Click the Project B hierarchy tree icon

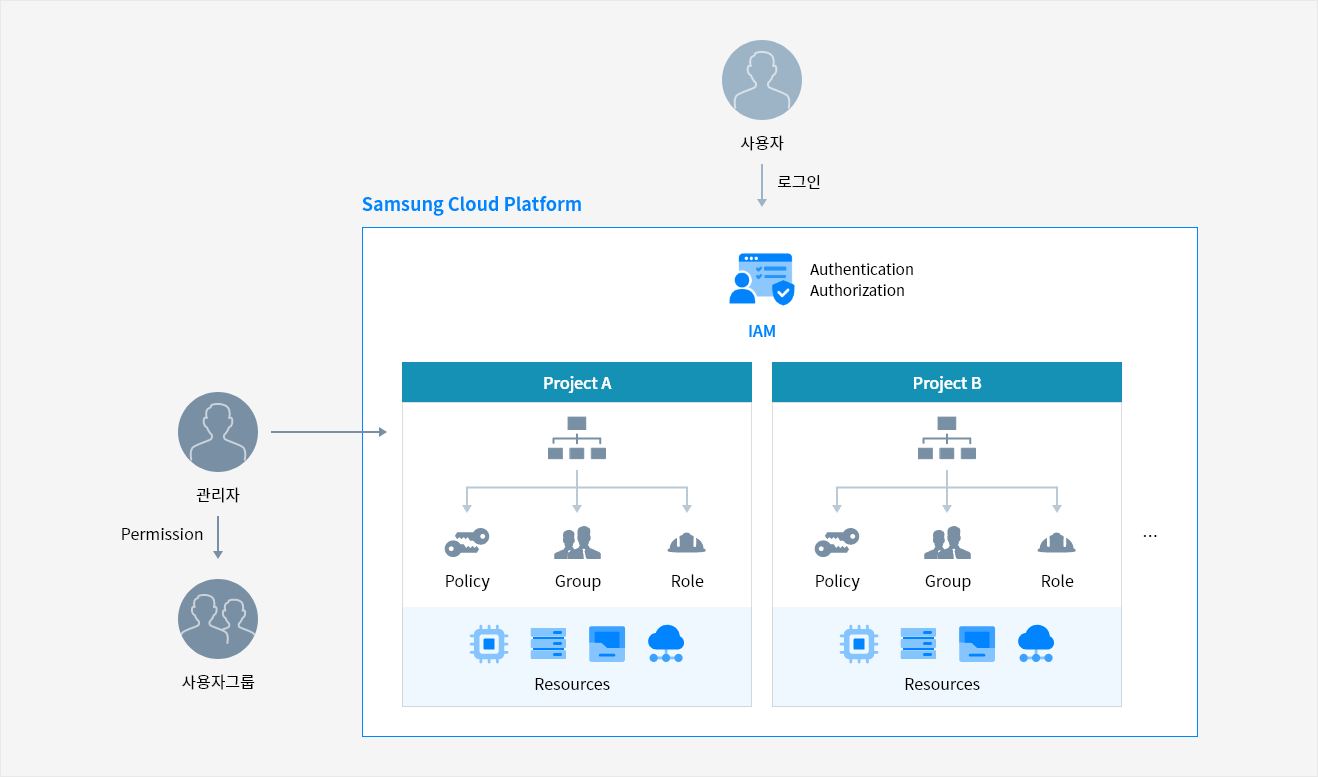tap(947, 438)
